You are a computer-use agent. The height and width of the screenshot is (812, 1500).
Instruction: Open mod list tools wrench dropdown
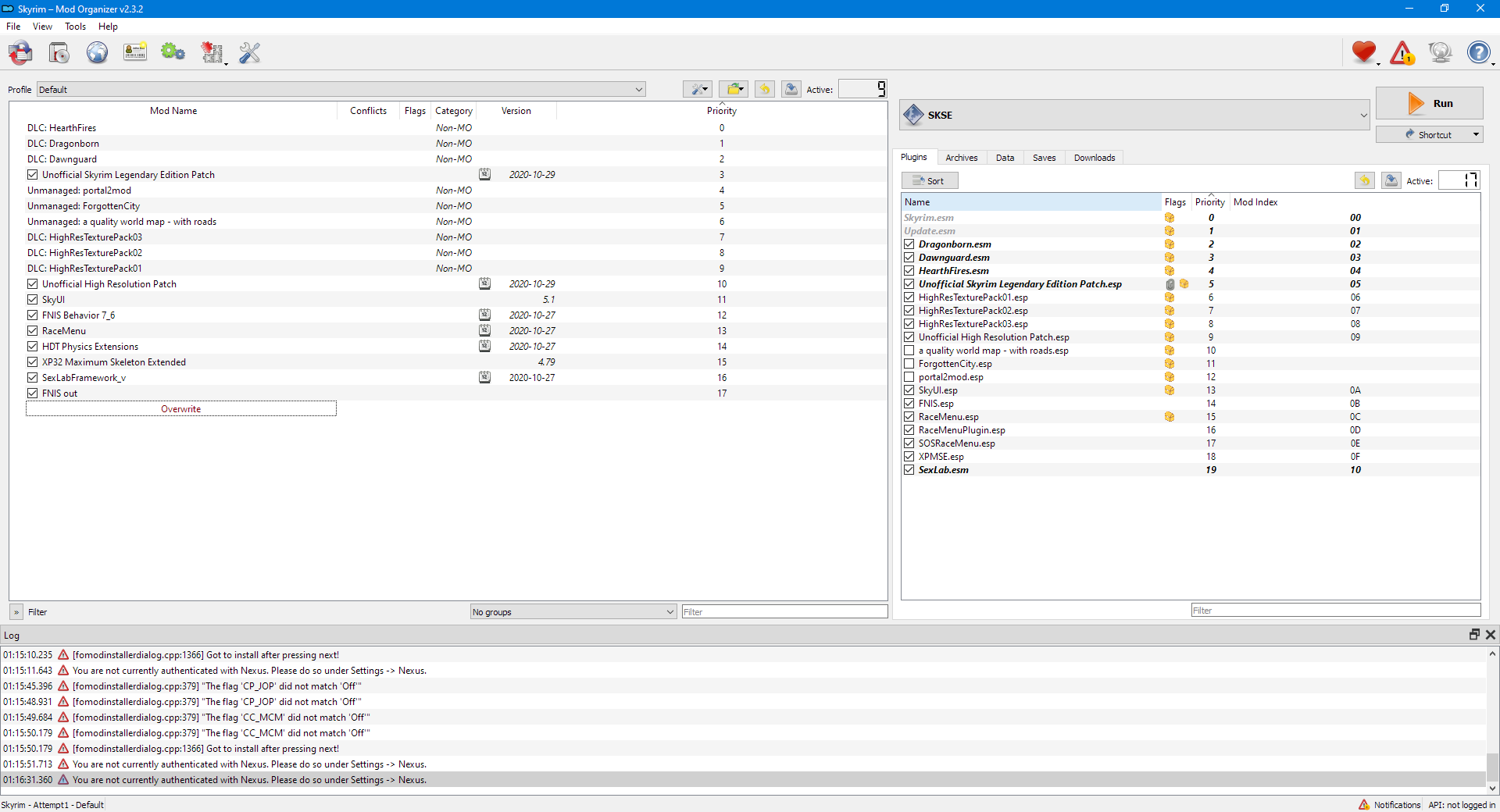point(698,89)
